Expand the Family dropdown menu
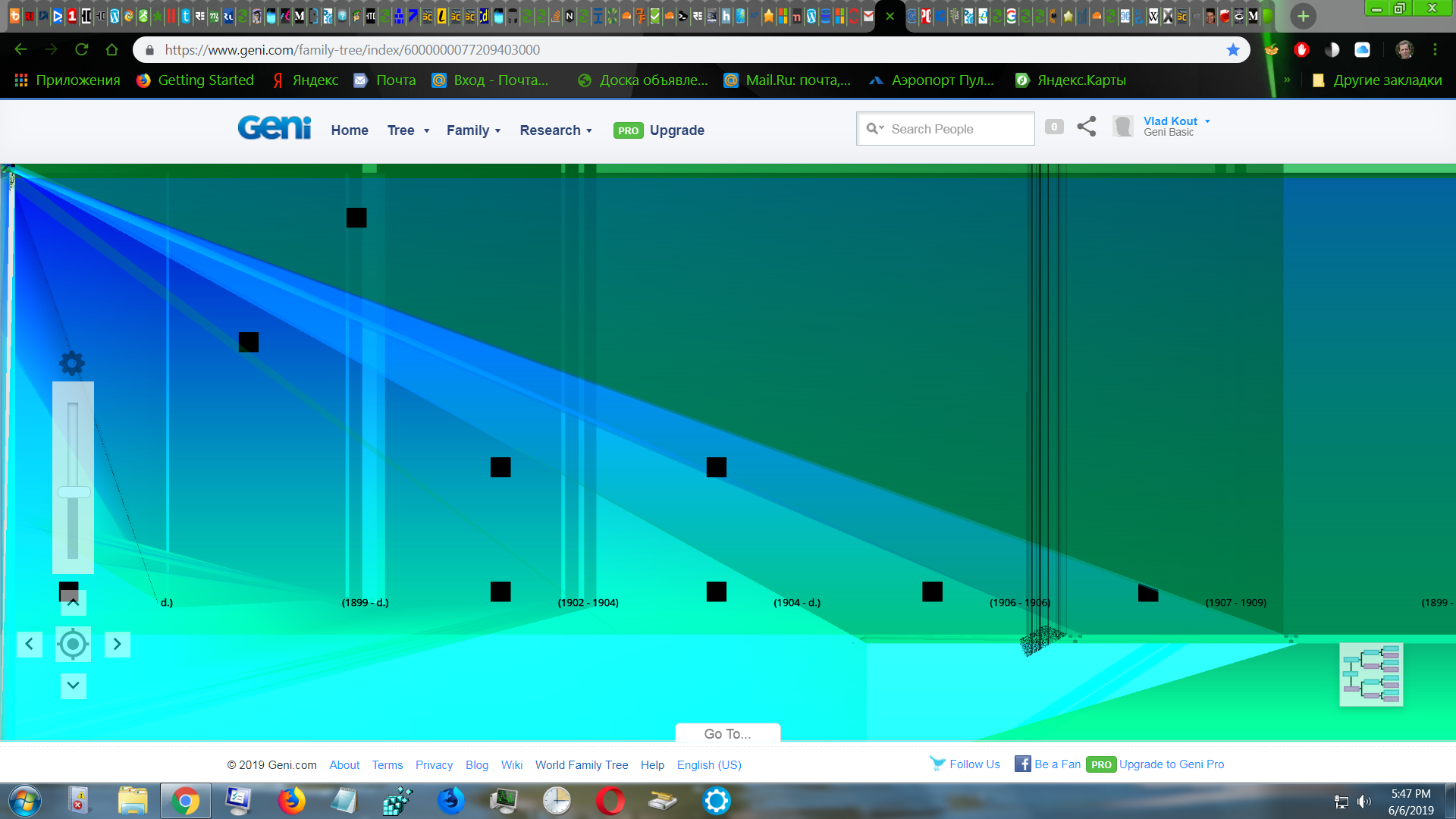The width and height of the screenshot is (1456, 819). point(473,130)
